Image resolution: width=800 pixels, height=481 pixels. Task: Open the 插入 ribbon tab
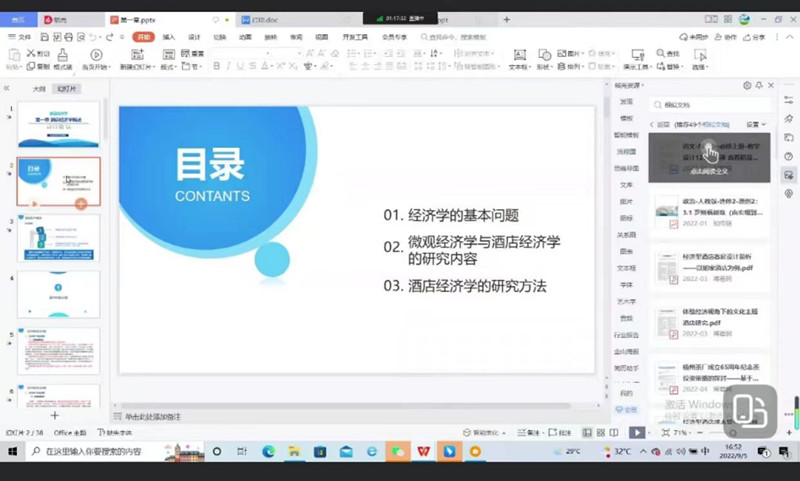[x=169, y=37]
